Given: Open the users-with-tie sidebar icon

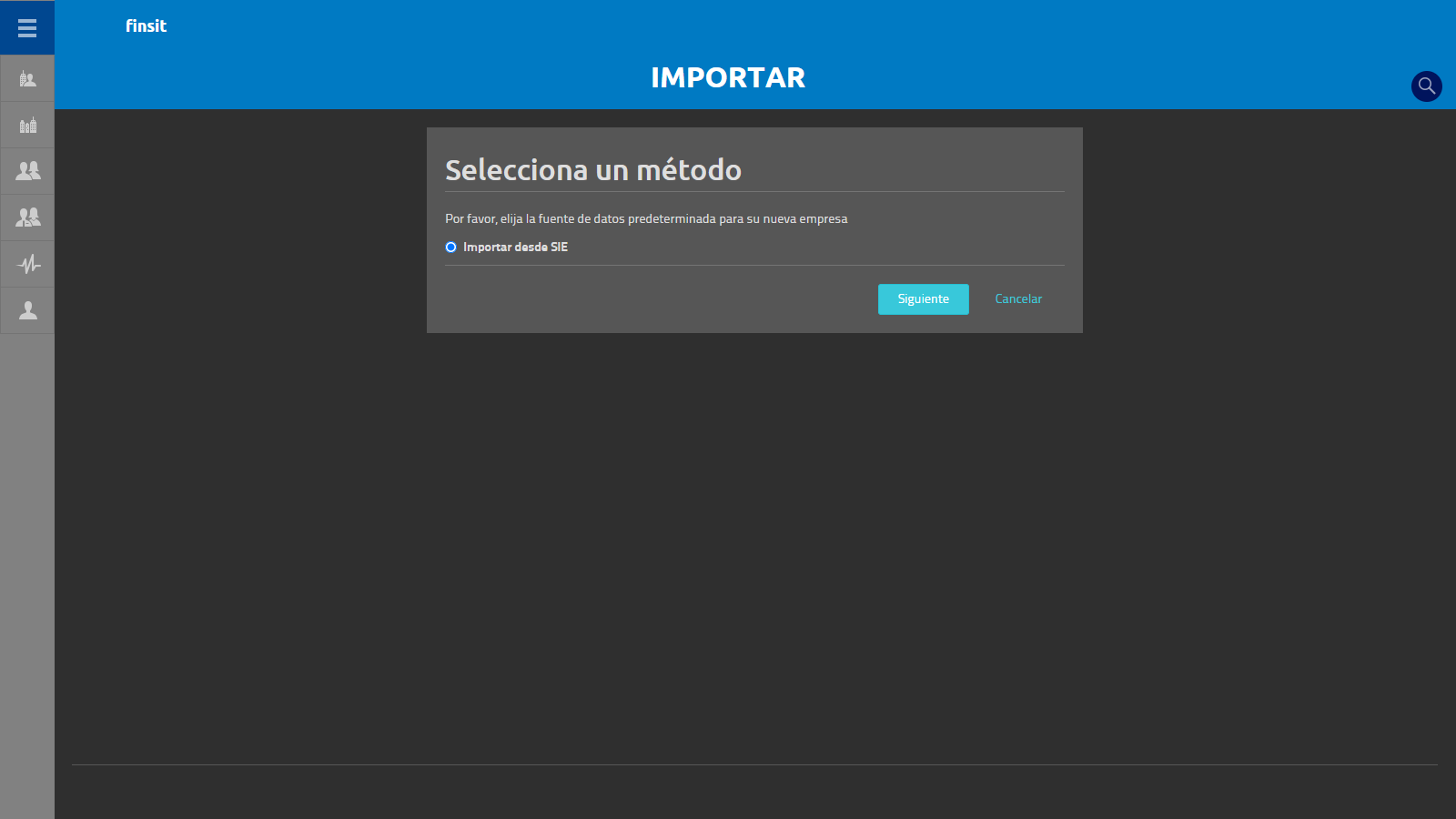Looking at the screenshot, I should 27,217.
